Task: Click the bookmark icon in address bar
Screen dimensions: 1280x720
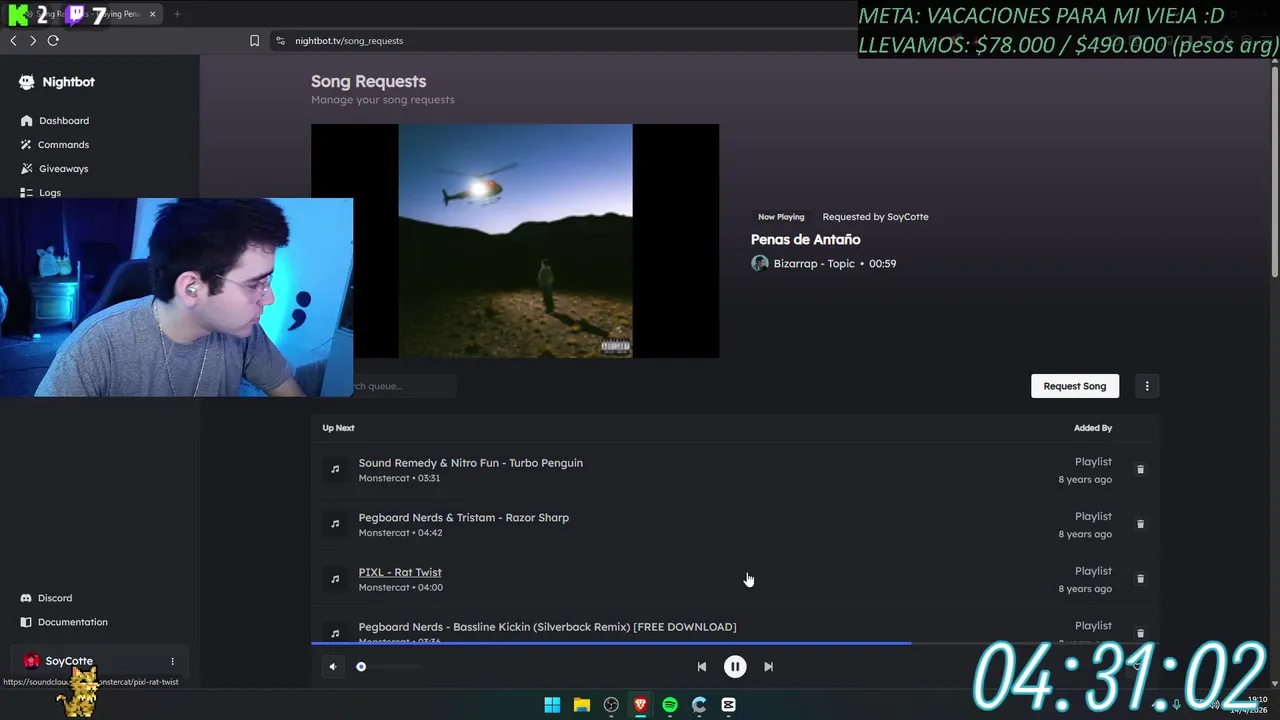Action: (x=254, y=41)
